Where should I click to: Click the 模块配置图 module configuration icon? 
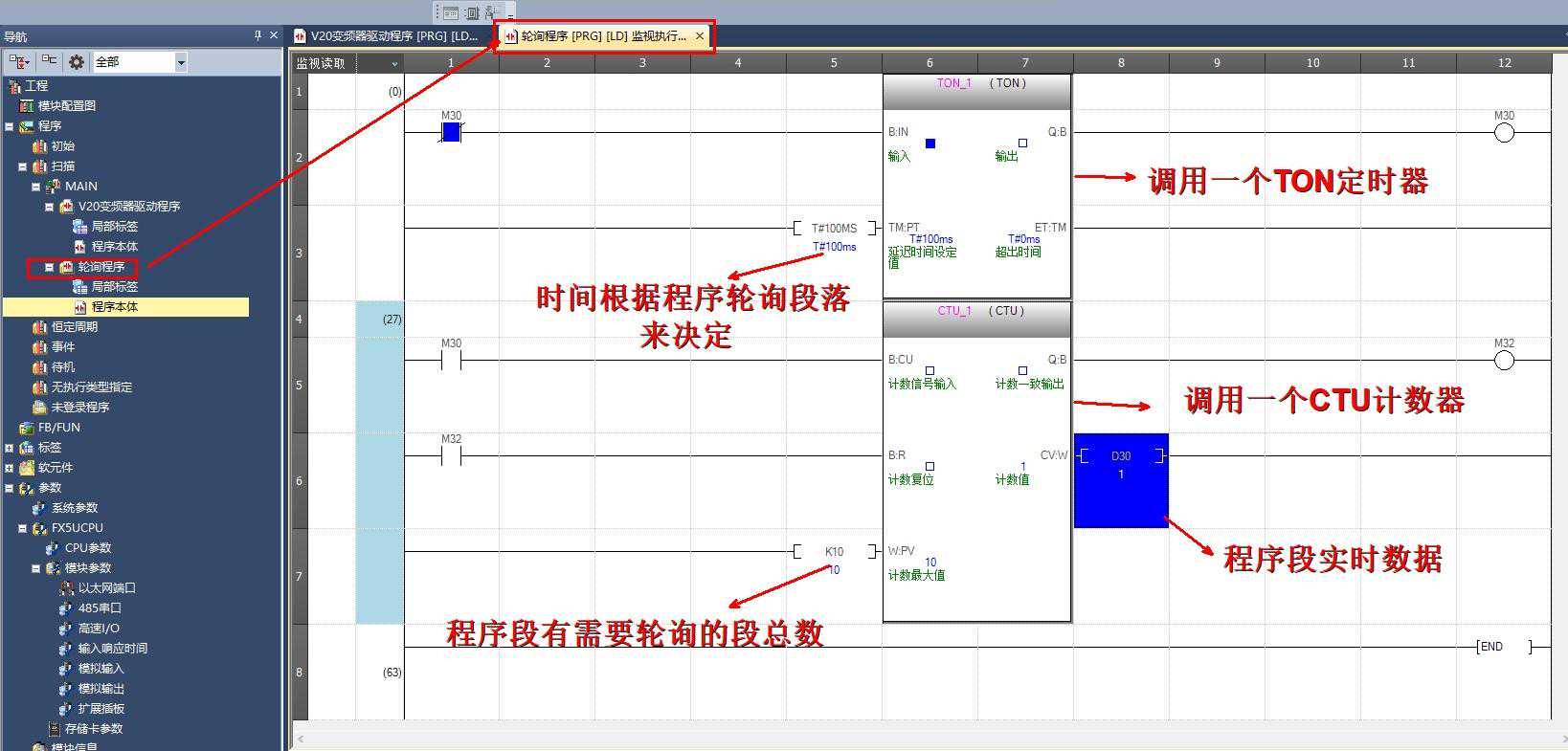click(x=26, y=106)
